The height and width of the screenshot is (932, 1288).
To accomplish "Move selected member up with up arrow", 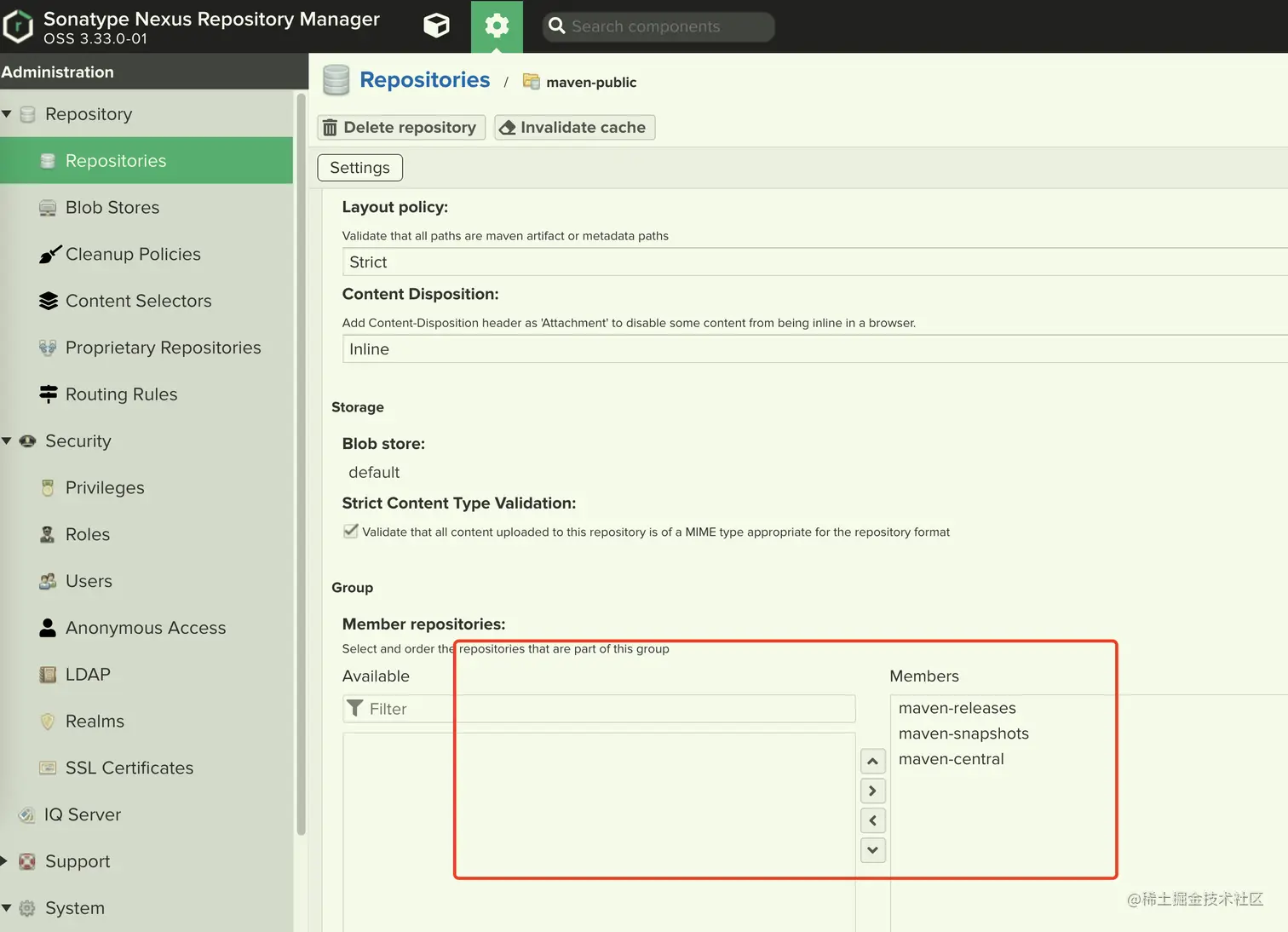I will tap(873, 761).
